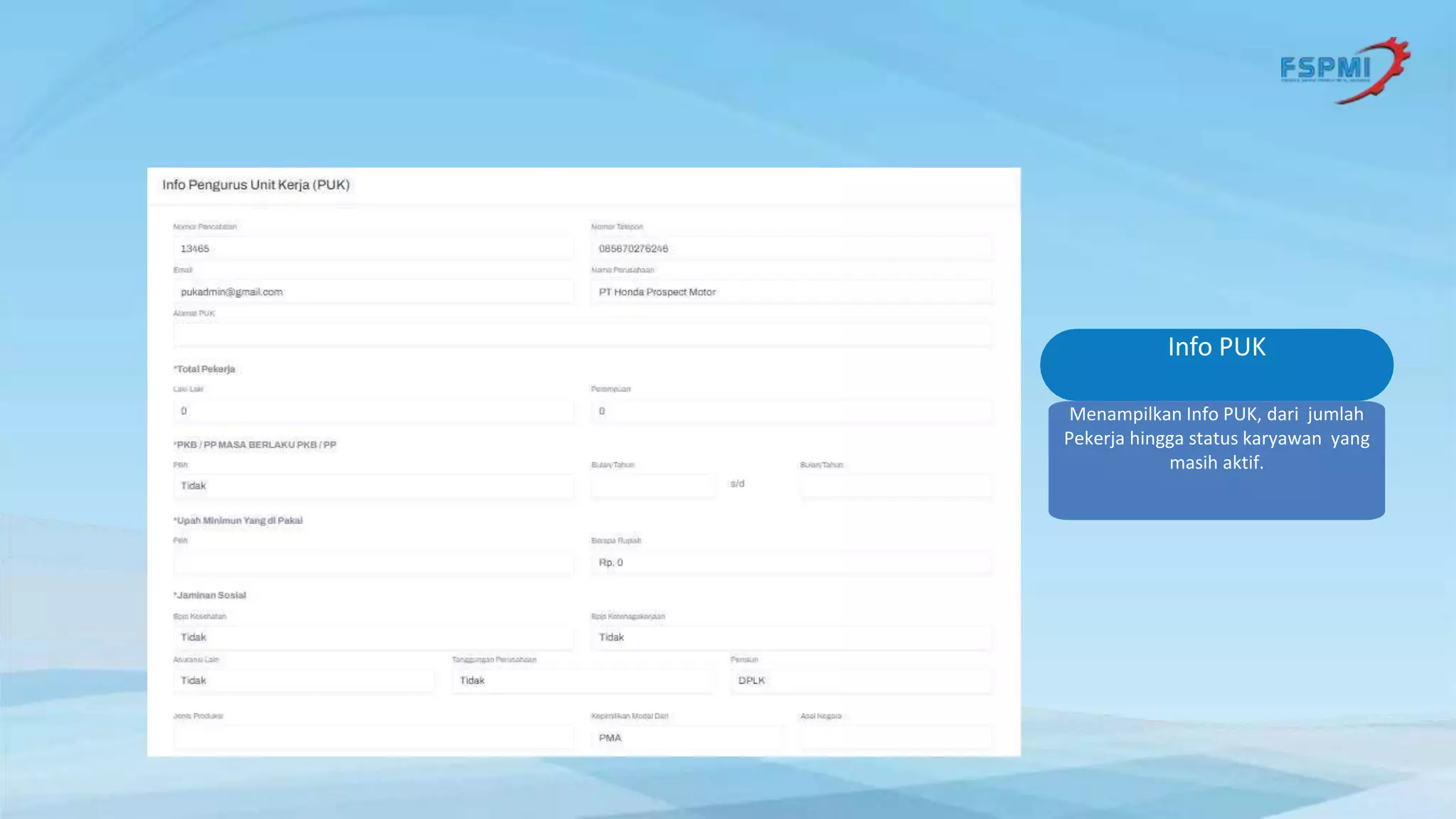
Task: Open the Asuransi Lain dropdown
Action: click(x=303, y=681)
